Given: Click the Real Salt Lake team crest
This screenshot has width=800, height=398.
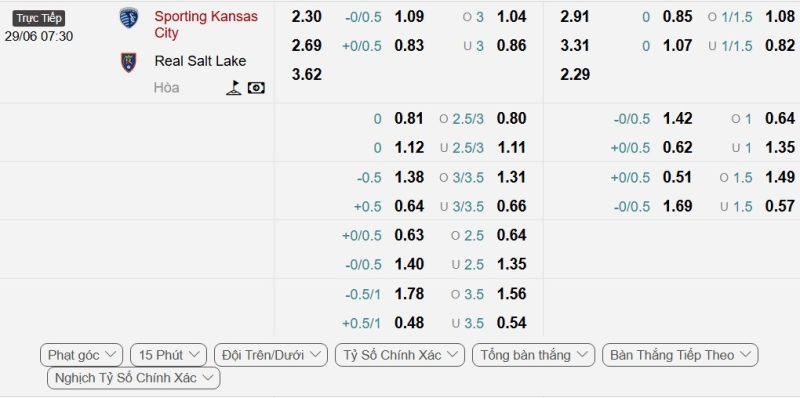Looking at the screenshot, I should 129,62.
